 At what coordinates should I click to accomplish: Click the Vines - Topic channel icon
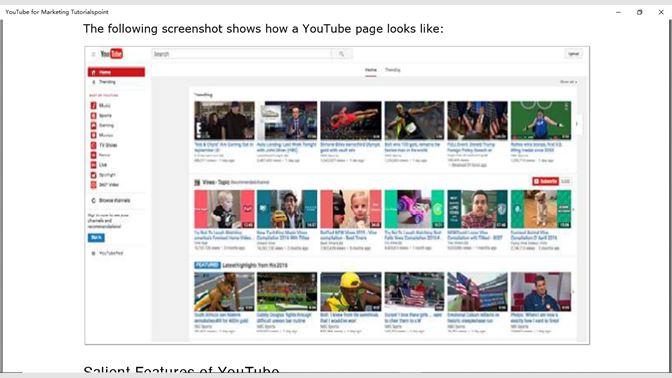pos(197,183)
